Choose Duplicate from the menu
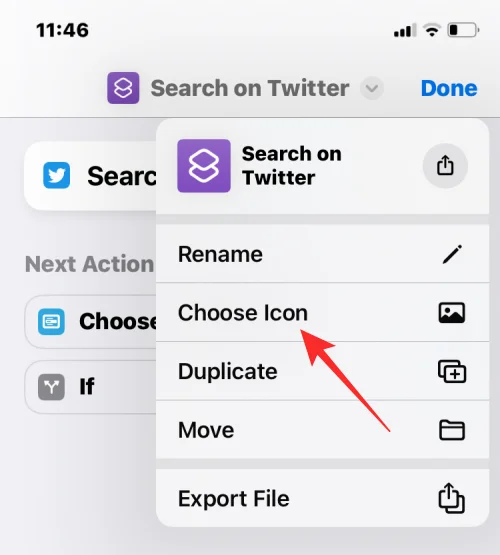Screen dimensions: 500x555 point(322,371)
